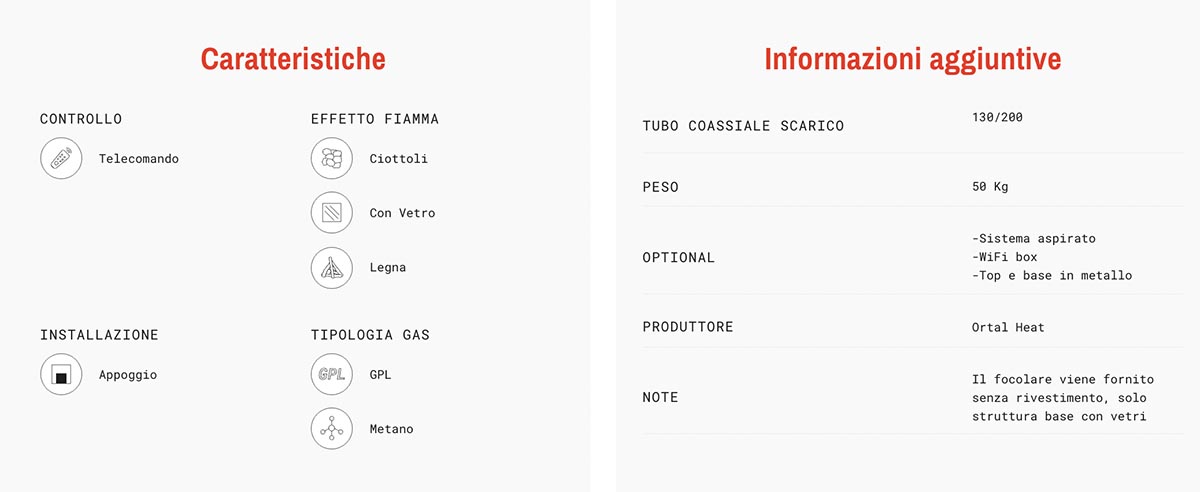Click the Optional row label
1200x492 pixels.
(x=678, y=257)
